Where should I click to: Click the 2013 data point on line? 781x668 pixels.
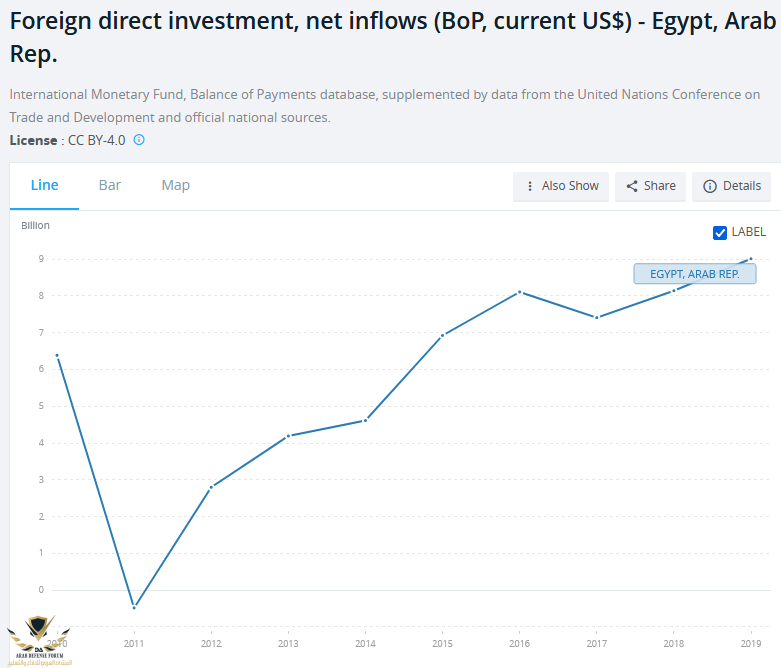point(288,436)
